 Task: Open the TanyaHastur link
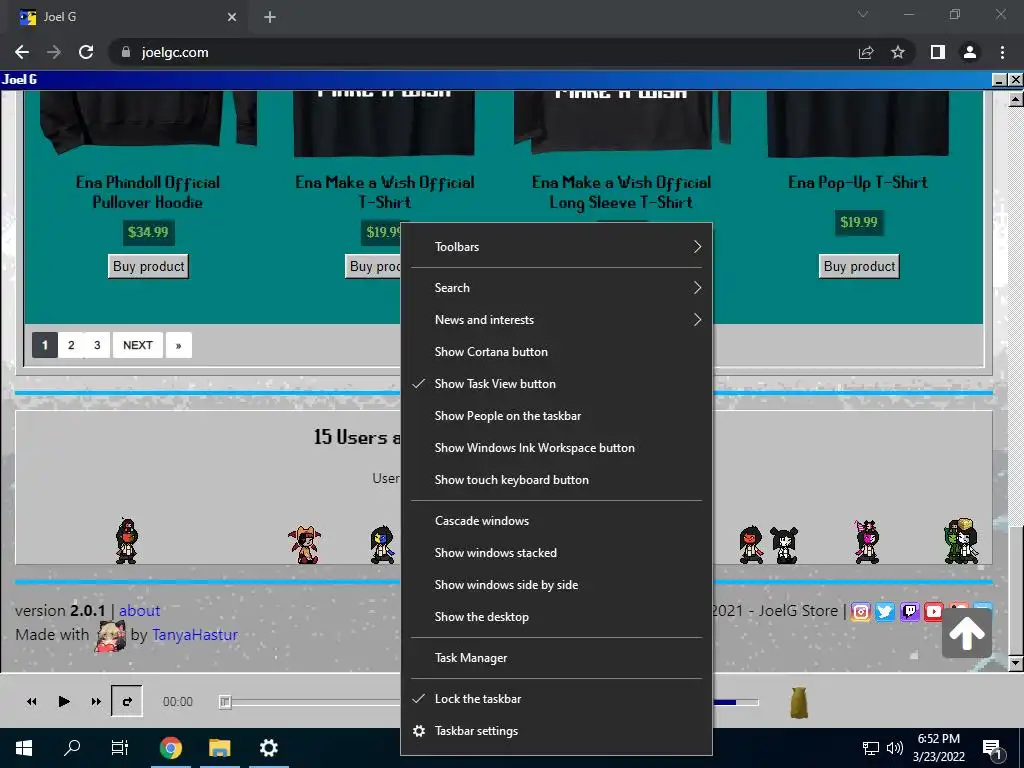(195, 635)
